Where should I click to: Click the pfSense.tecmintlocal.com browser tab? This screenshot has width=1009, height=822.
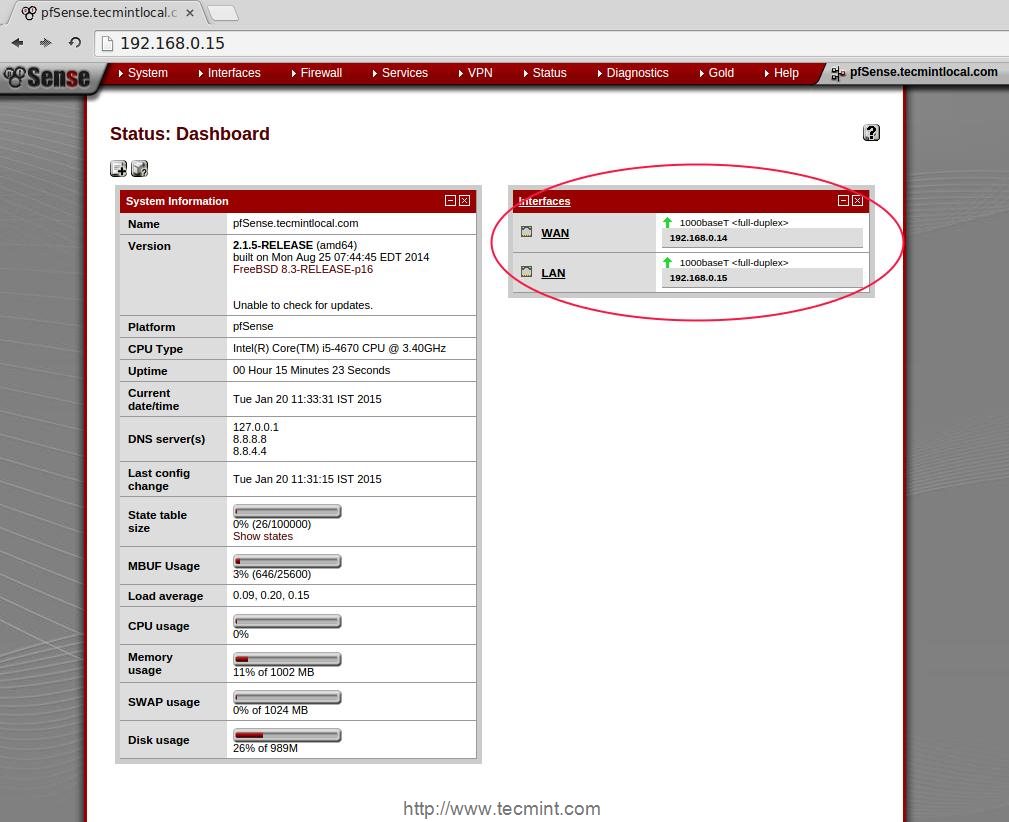coord(106,13)
